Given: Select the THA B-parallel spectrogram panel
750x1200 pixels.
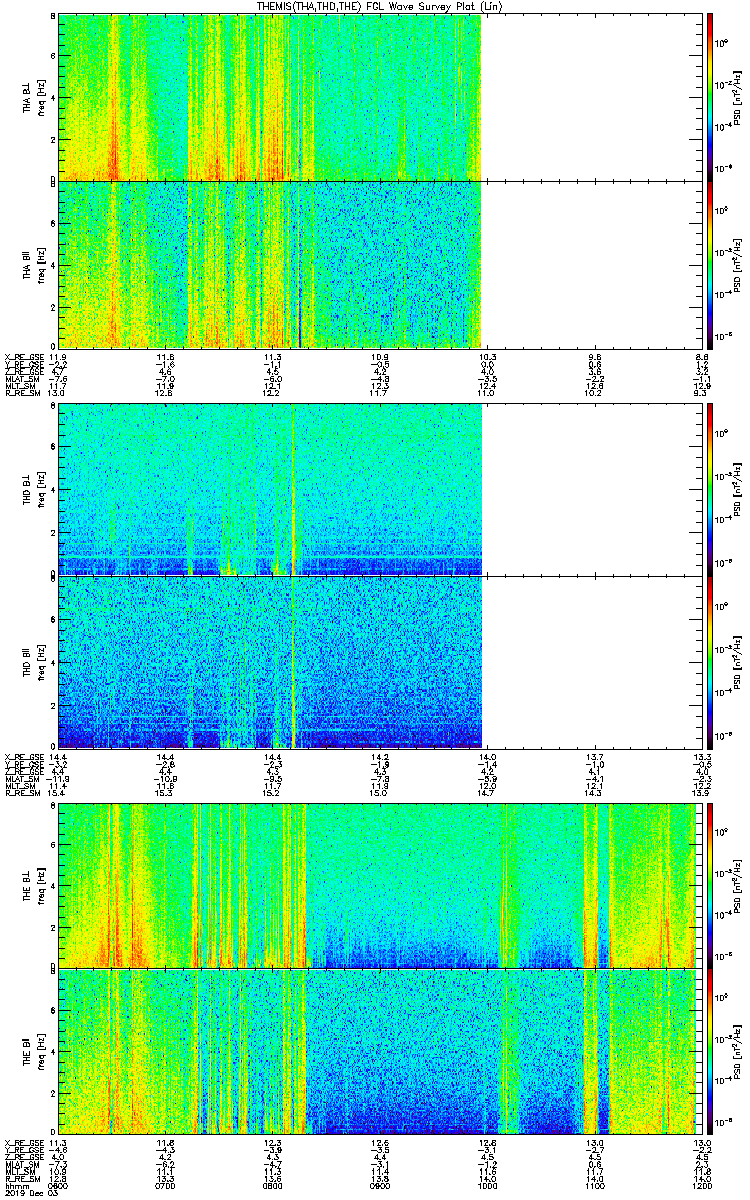Looking at the screenshot, I should [x=380, y=264].
